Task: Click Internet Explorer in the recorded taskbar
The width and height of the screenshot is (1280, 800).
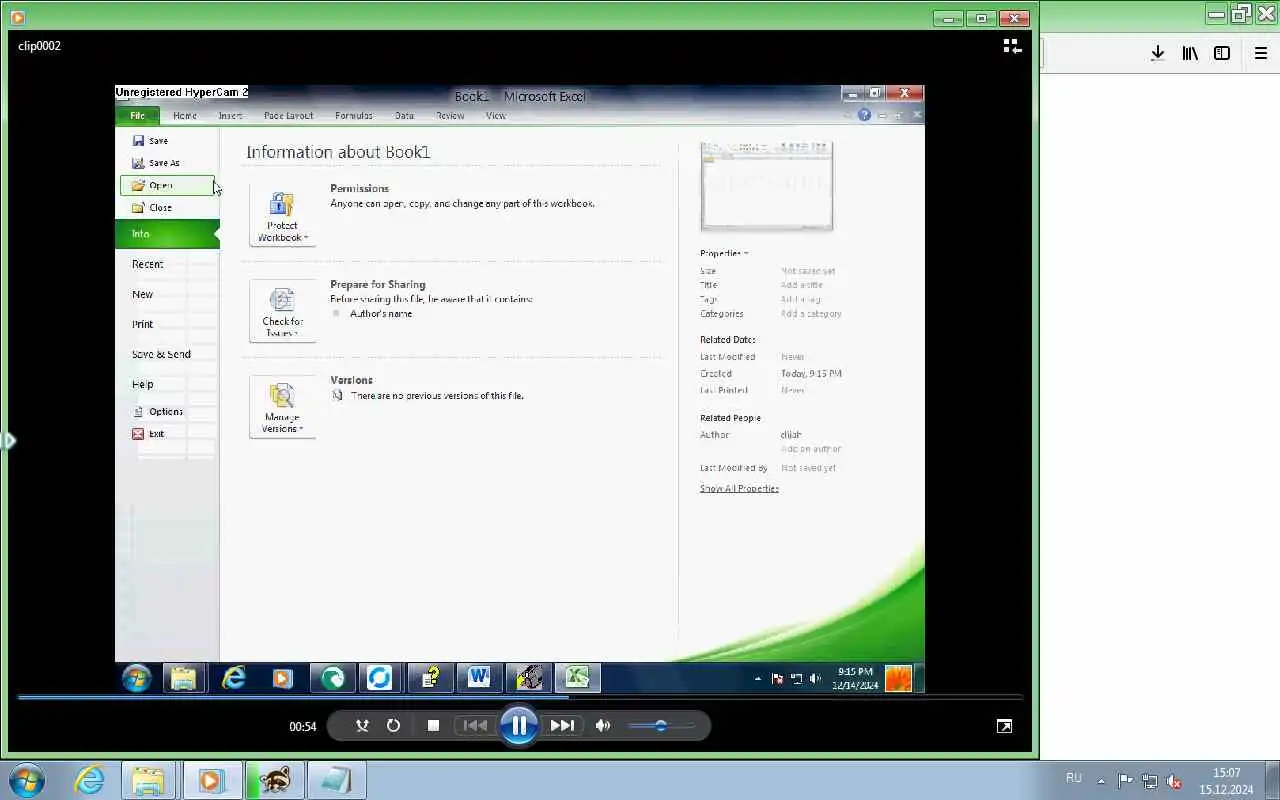Action: coord(234,678)
